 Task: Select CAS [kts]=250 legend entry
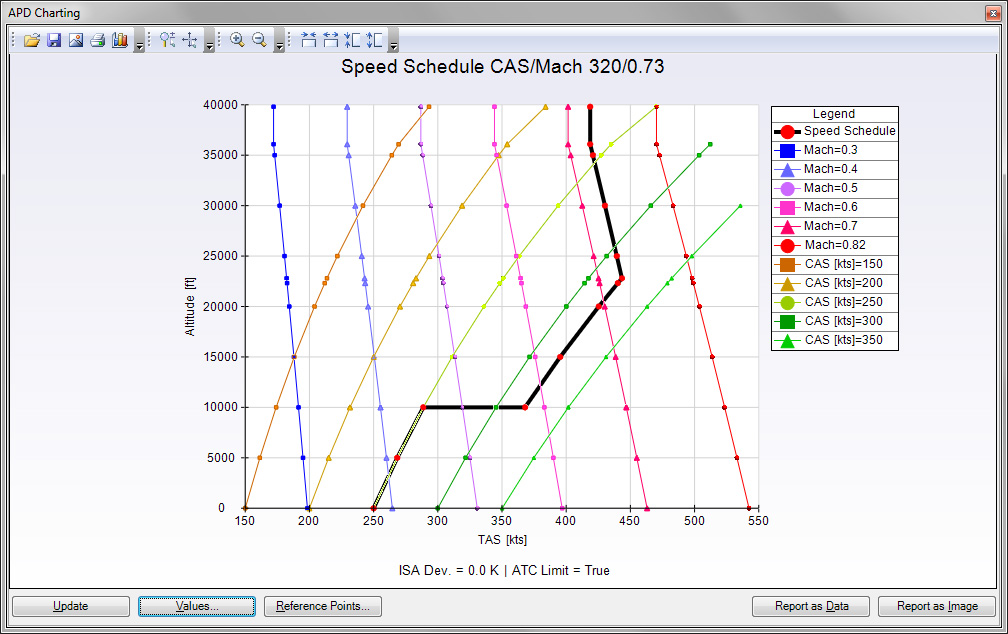pos(834,302)
